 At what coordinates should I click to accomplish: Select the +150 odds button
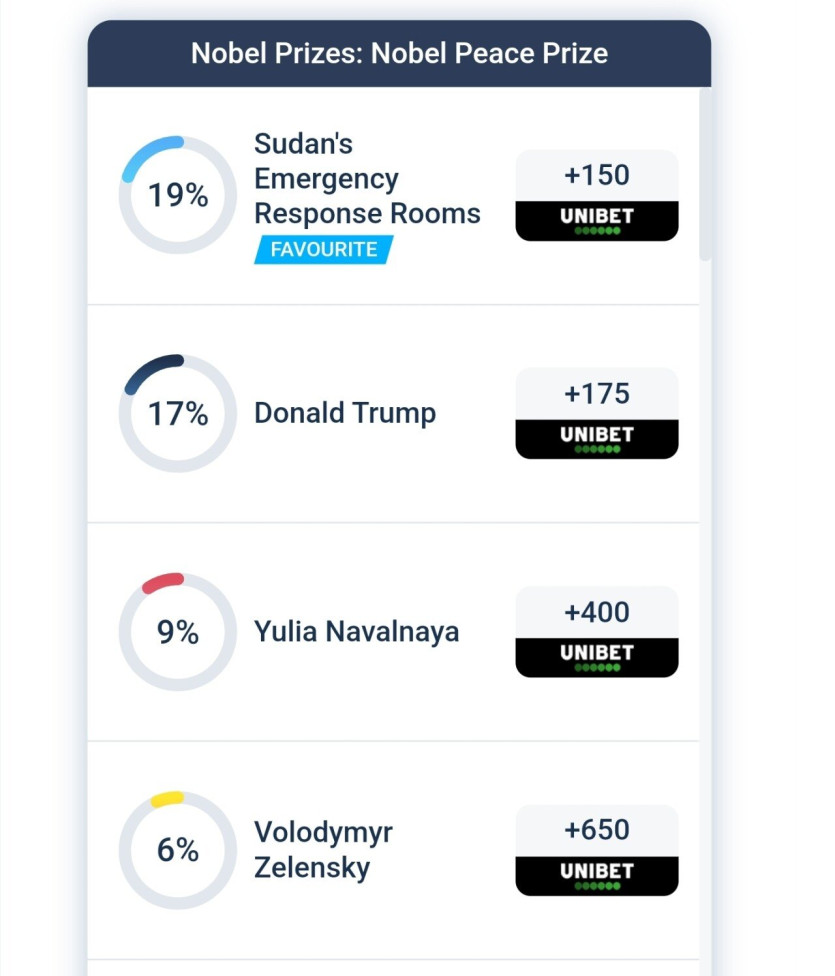coord(596,176)
